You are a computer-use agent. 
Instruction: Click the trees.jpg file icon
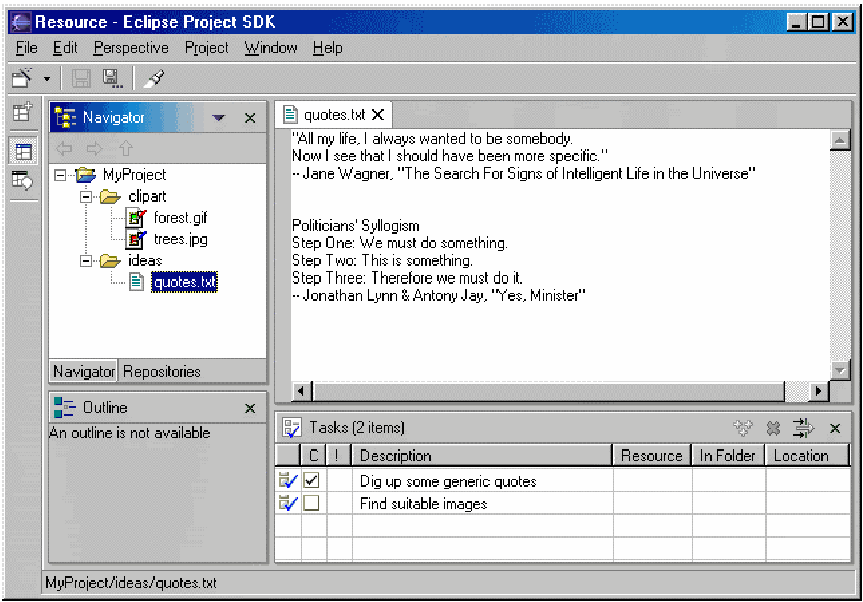click(x=135, y=239)
